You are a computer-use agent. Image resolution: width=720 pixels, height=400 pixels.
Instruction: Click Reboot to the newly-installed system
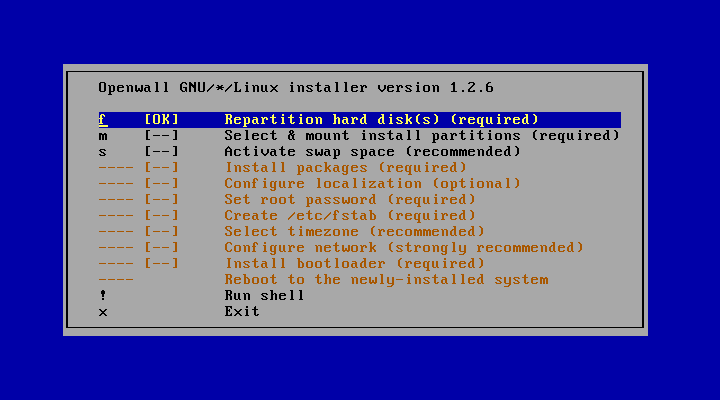(386, 280)
